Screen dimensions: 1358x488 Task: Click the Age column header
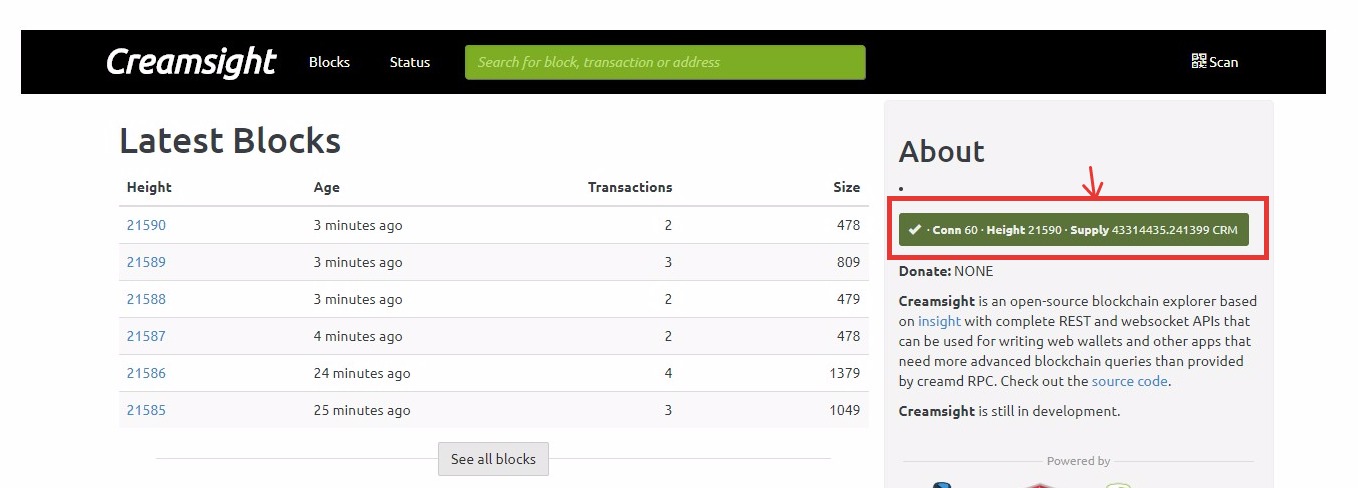(x=327, y=187)
